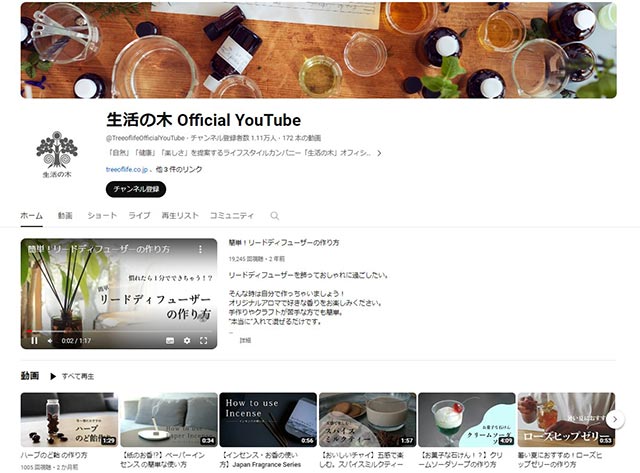The height and width of the screenshot is (473, 640).
Task: Open the Paper Incense video thumbnail
Action: pyautogui.click(x=169, y=420)
